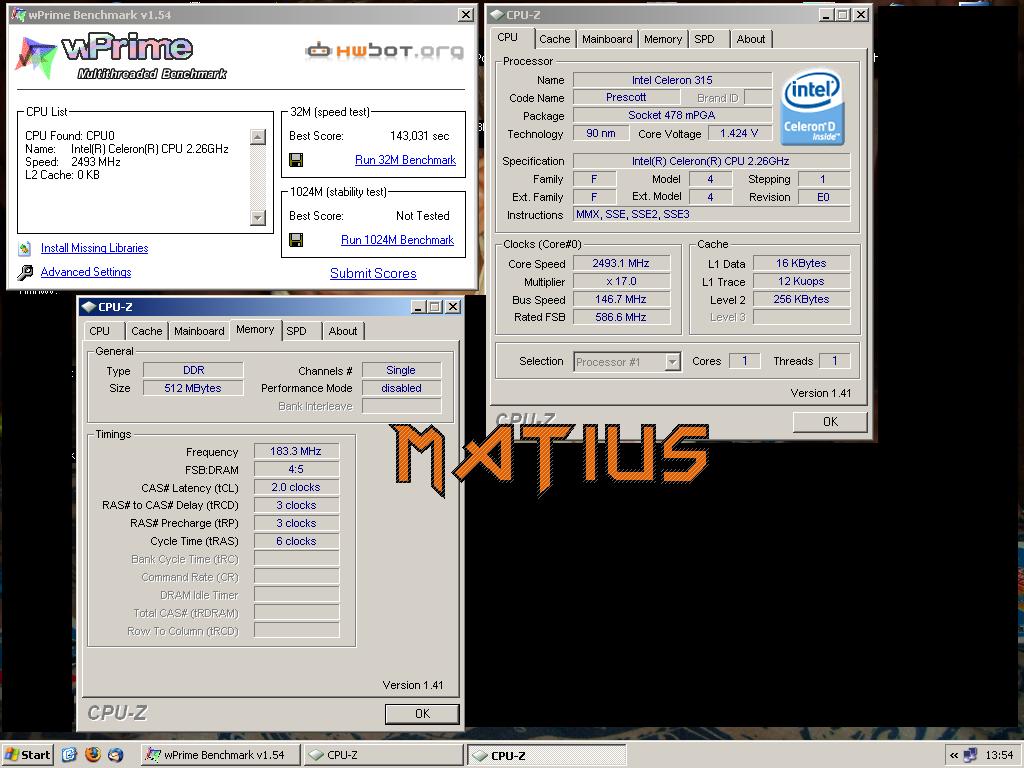This screenshot has width=1024, height=768.
Task: Click OK in CPU-Z Memory window
Action: coord(423,714)
